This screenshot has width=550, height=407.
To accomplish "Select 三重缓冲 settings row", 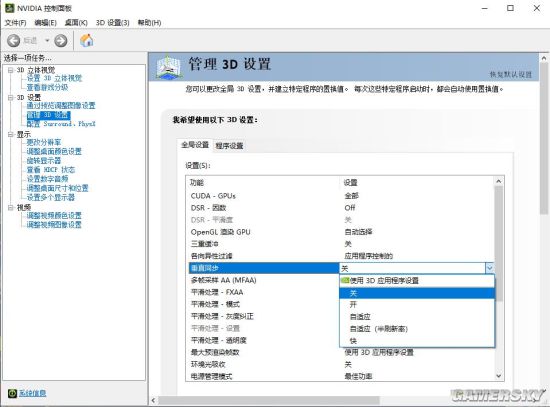I will click(340, 244).
